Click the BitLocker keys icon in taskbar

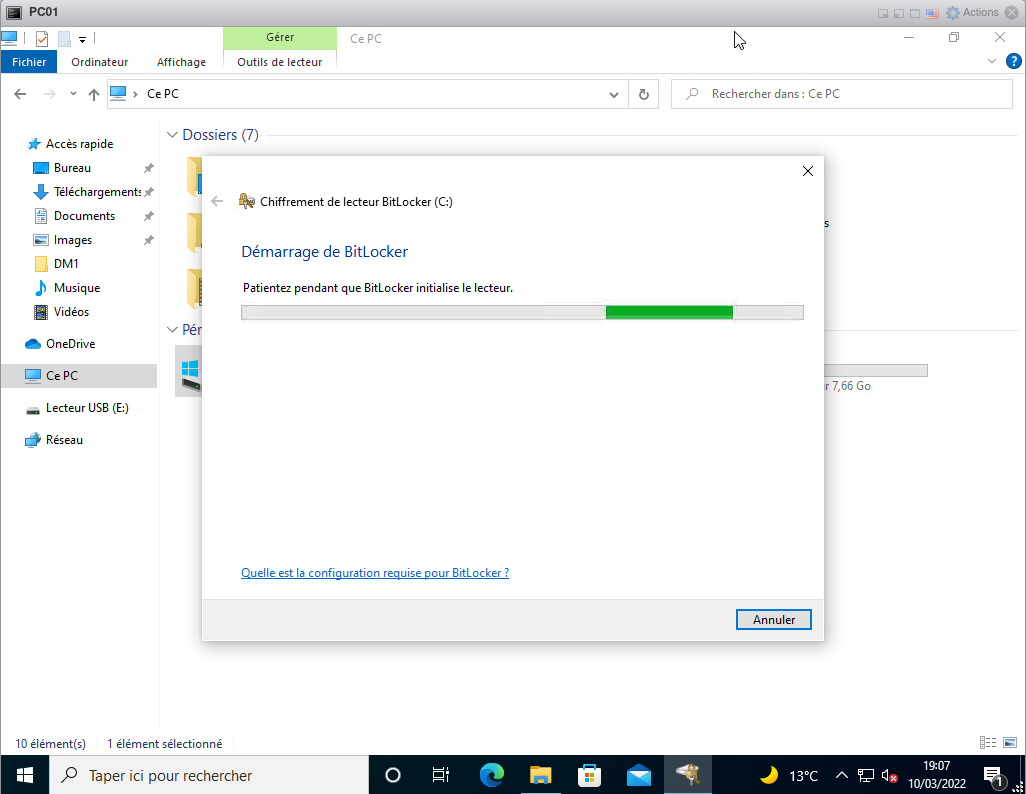click(688, 775)
